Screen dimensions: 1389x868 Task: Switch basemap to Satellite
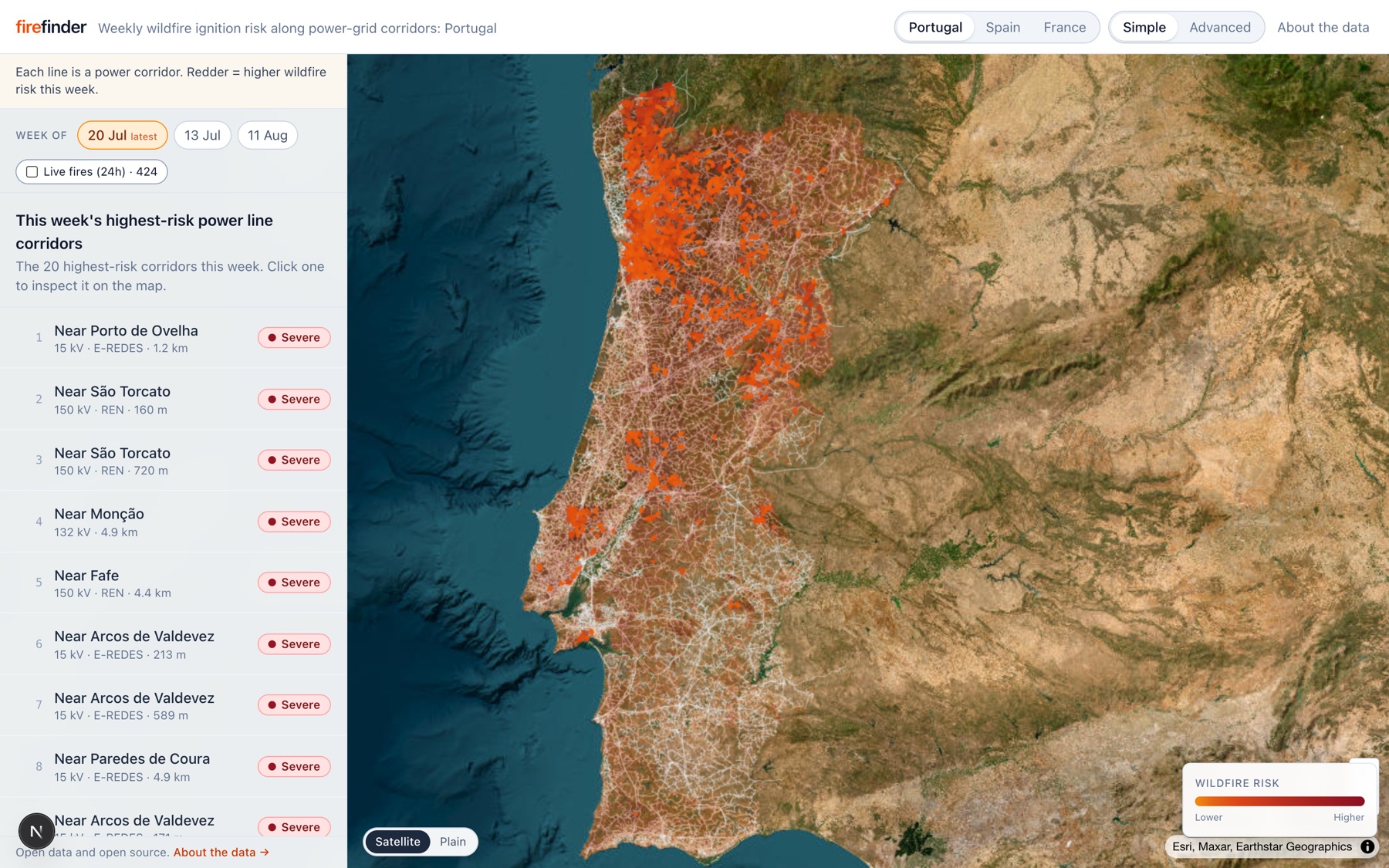tap(397, 842)
